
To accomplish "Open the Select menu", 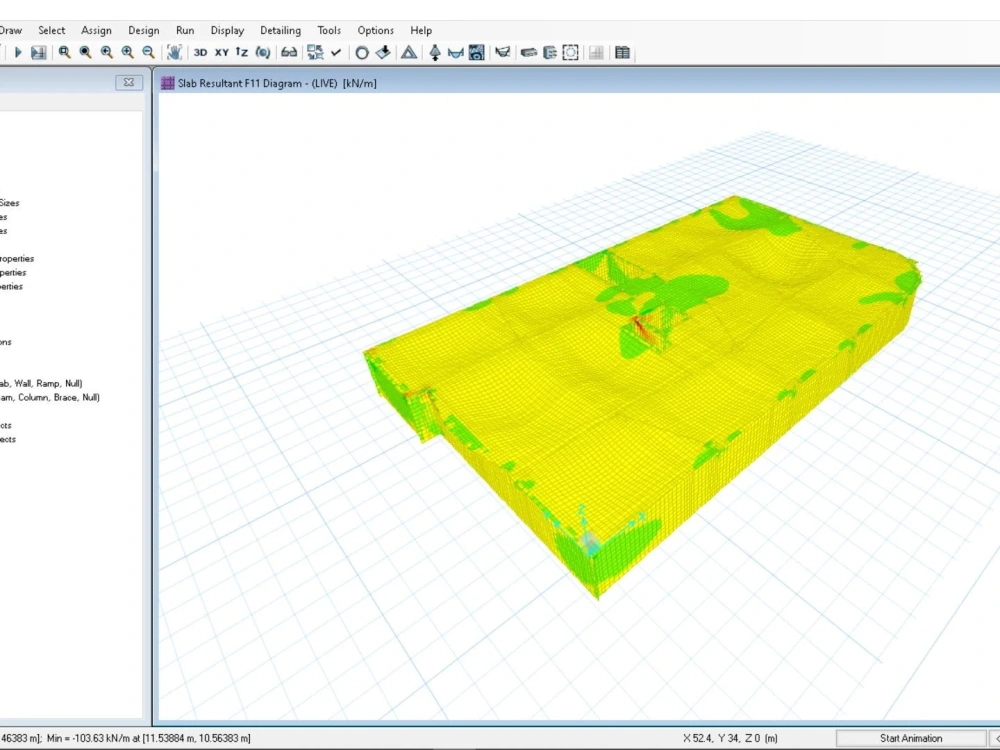I will tap(52, 30).
